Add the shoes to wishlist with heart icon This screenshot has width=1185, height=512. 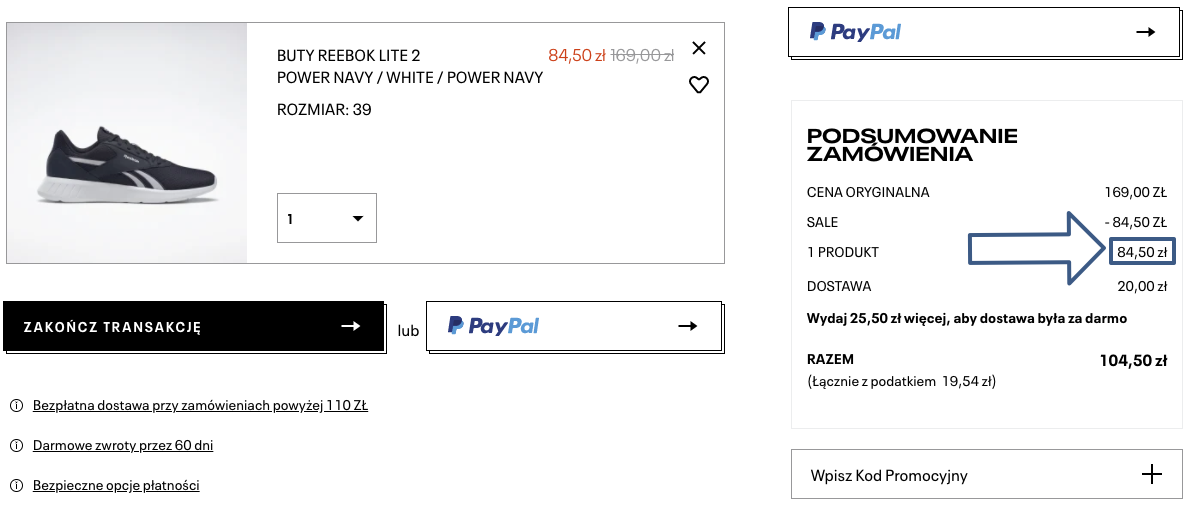pyautogui.click(x=699, y=85)
